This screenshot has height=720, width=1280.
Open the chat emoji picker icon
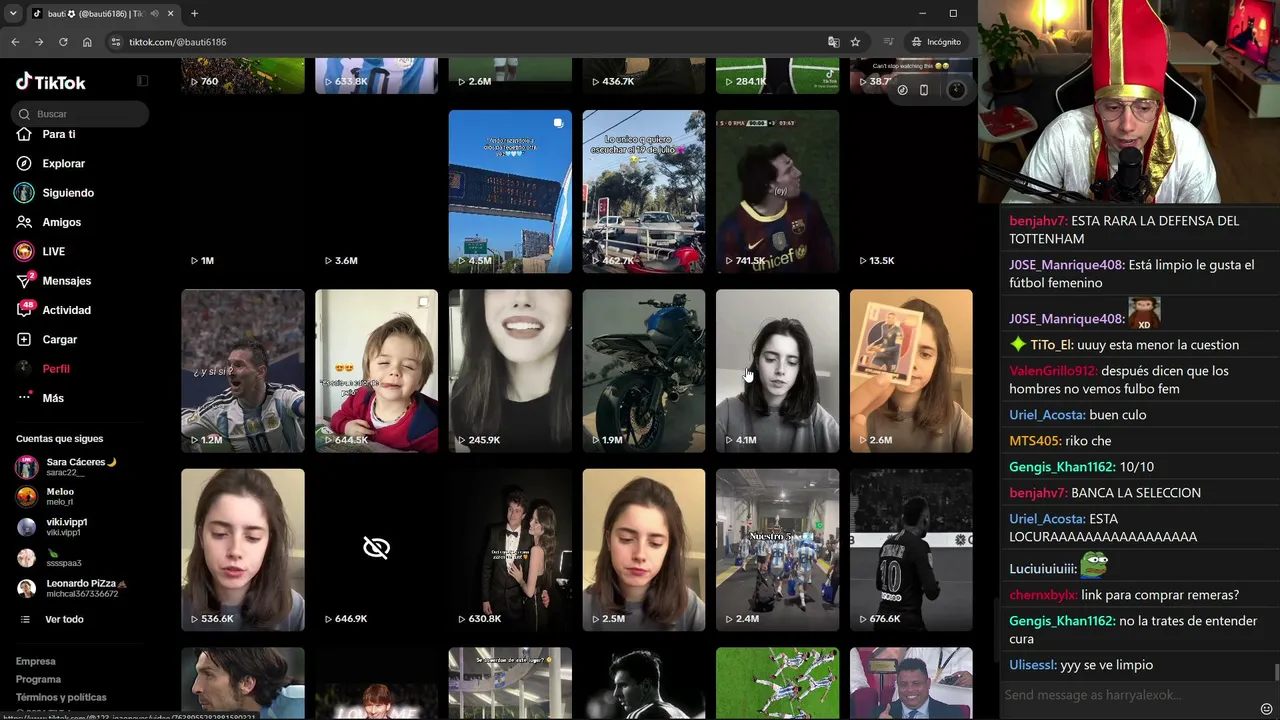pyautogui.click(x=1266, y=709)
